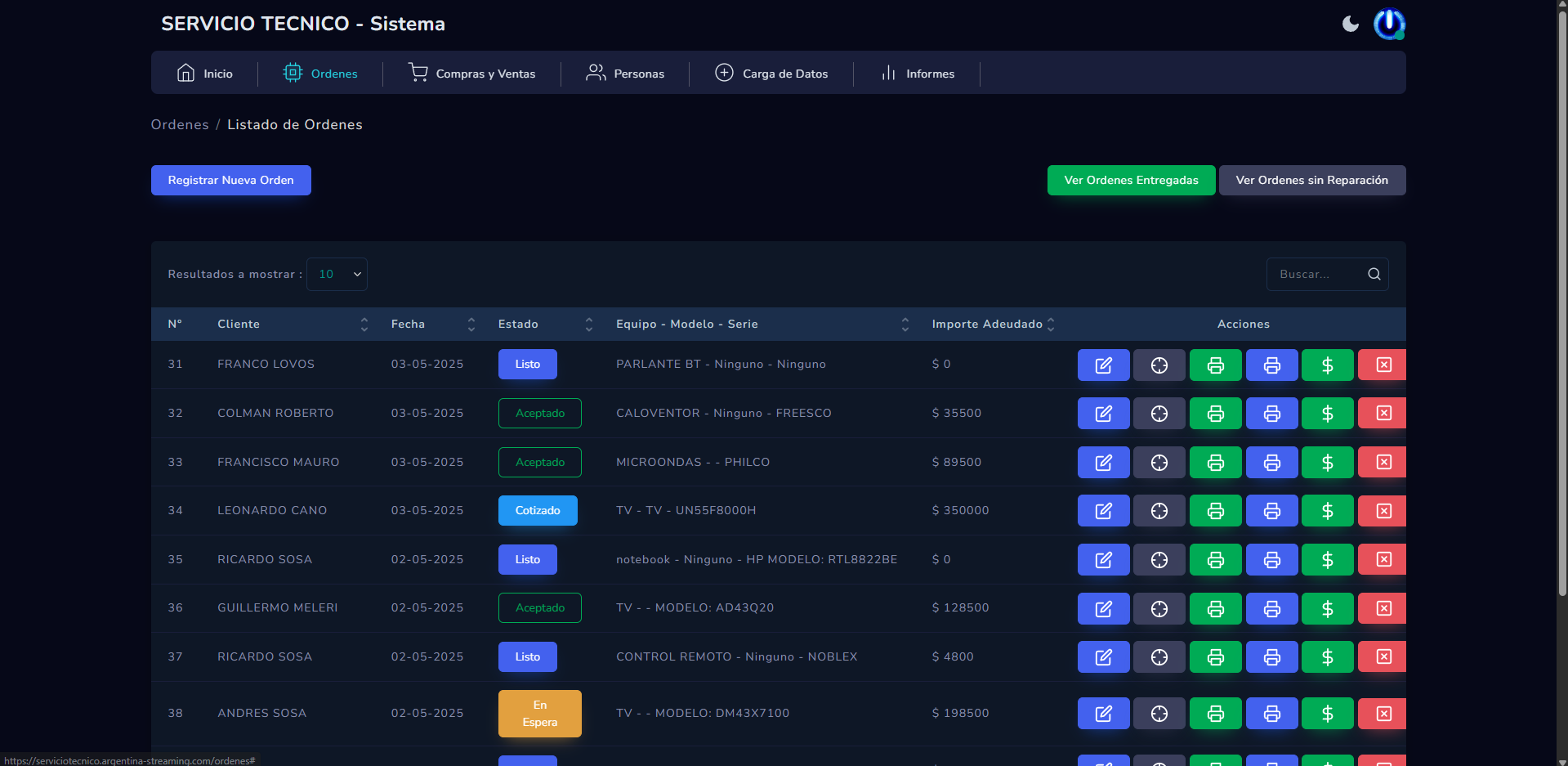Click Registrar Nueva Orden button
Screen dimensions: 1568x766
pyautogui.click(x=230, y=181)
